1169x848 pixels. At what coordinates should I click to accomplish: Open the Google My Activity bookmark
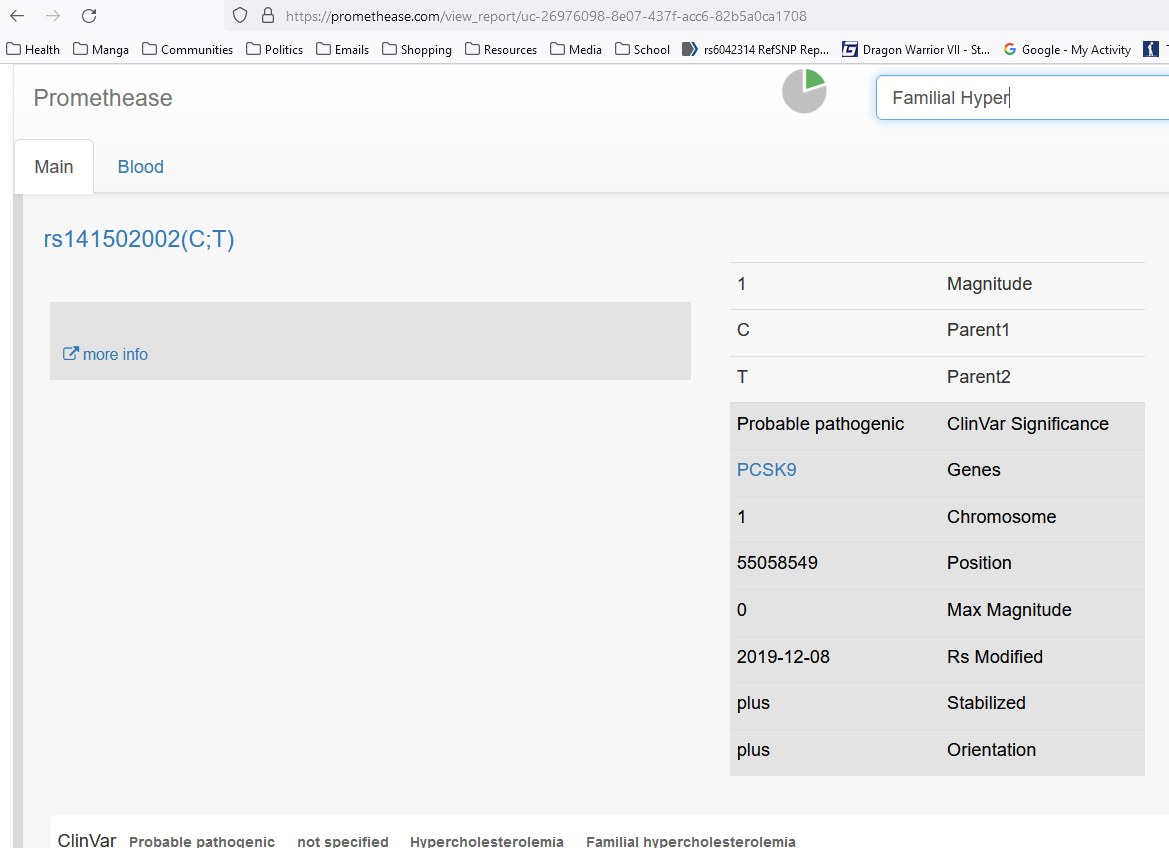(x=1067, y=49)
